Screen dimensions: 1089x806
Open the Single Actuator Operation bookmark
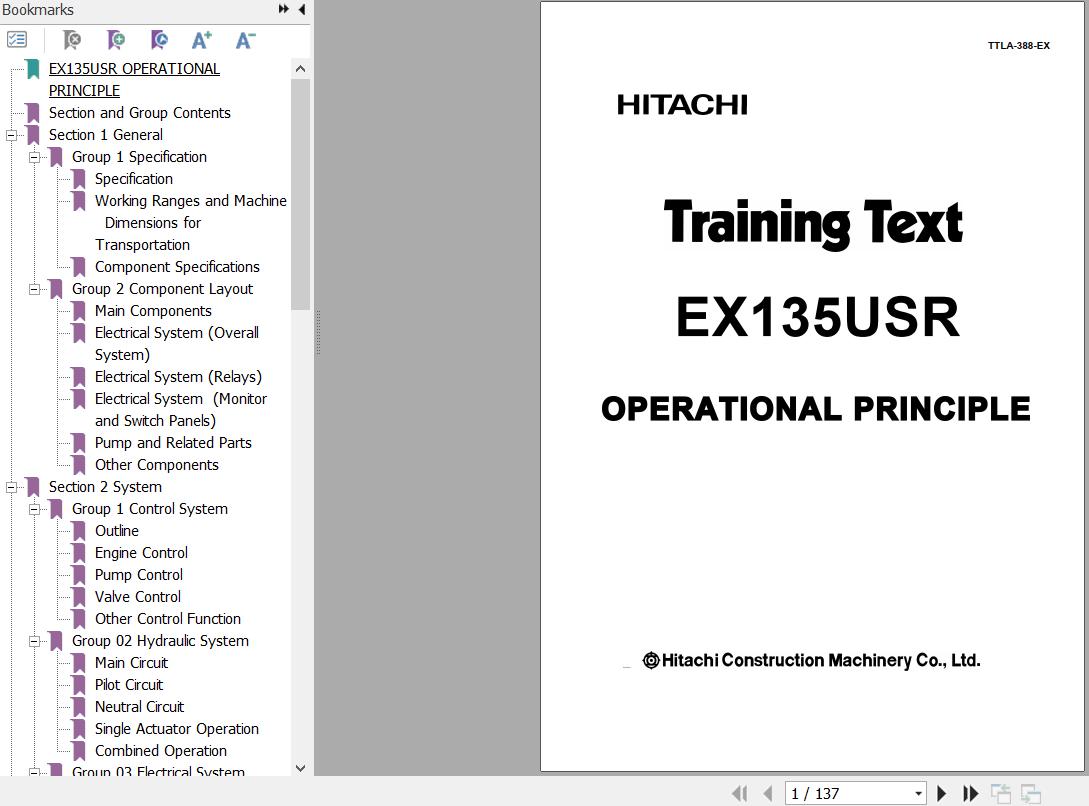tap(177, 729)
